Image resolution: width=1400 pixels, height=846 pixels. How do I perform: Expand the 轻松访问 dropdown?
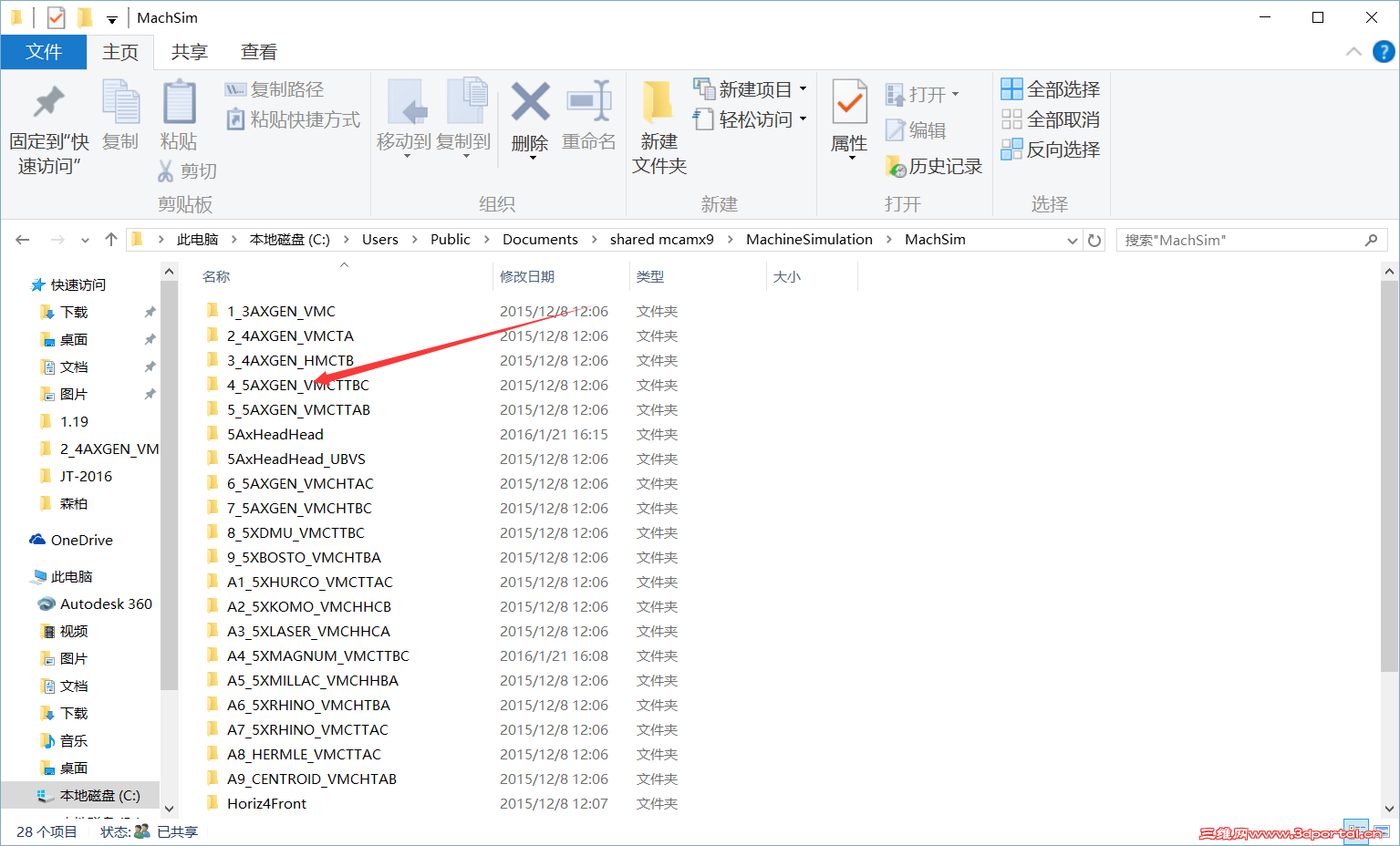pyautogui.click(x=801, y=119)
